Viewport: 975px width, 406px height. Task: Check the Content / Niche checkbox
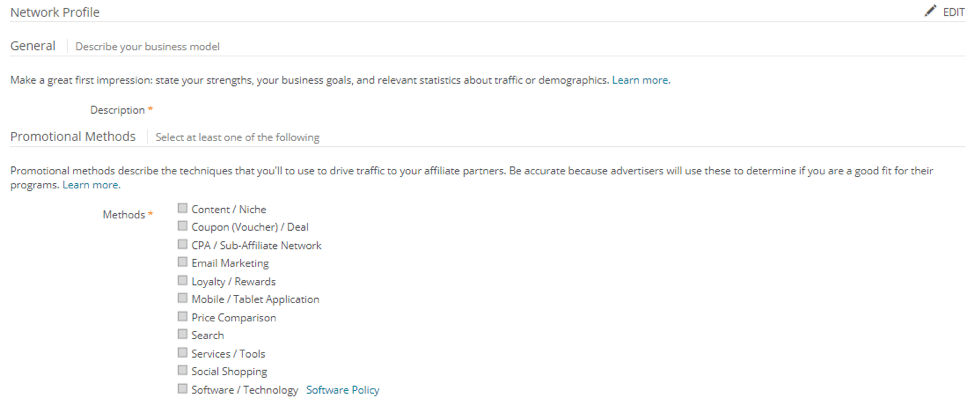pos(183,209)
